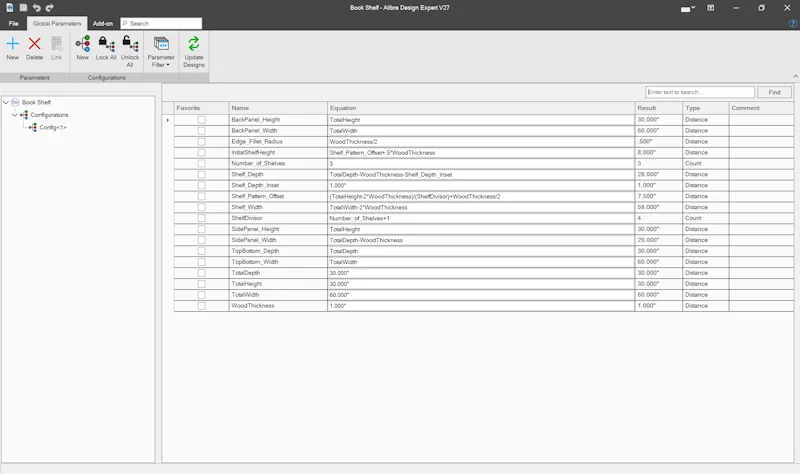
Task: Click the Comment column header
Action: (761, 108)
